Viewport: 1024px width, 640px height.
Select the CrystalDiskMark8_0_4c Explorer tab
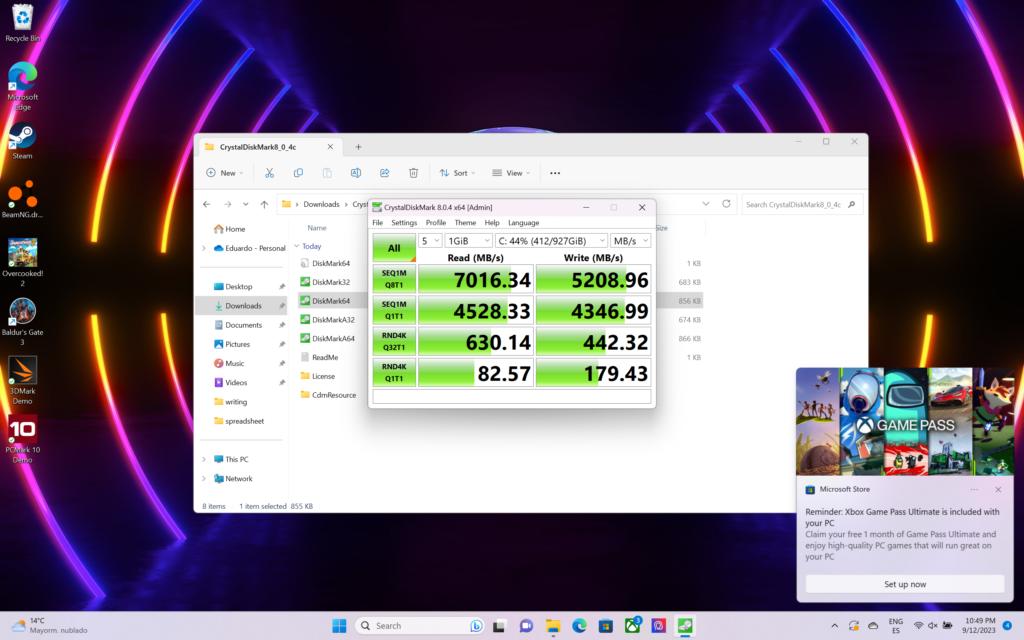pos(269,147)
